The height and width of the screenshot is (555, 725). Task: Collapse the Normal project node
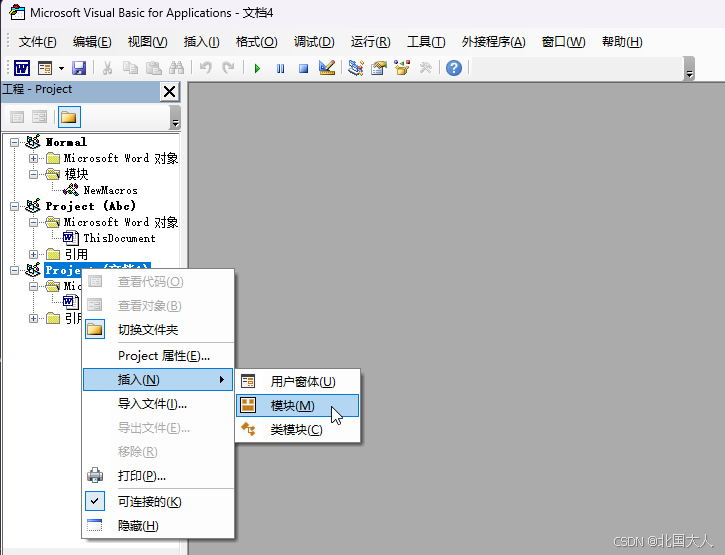coord(15,142)
